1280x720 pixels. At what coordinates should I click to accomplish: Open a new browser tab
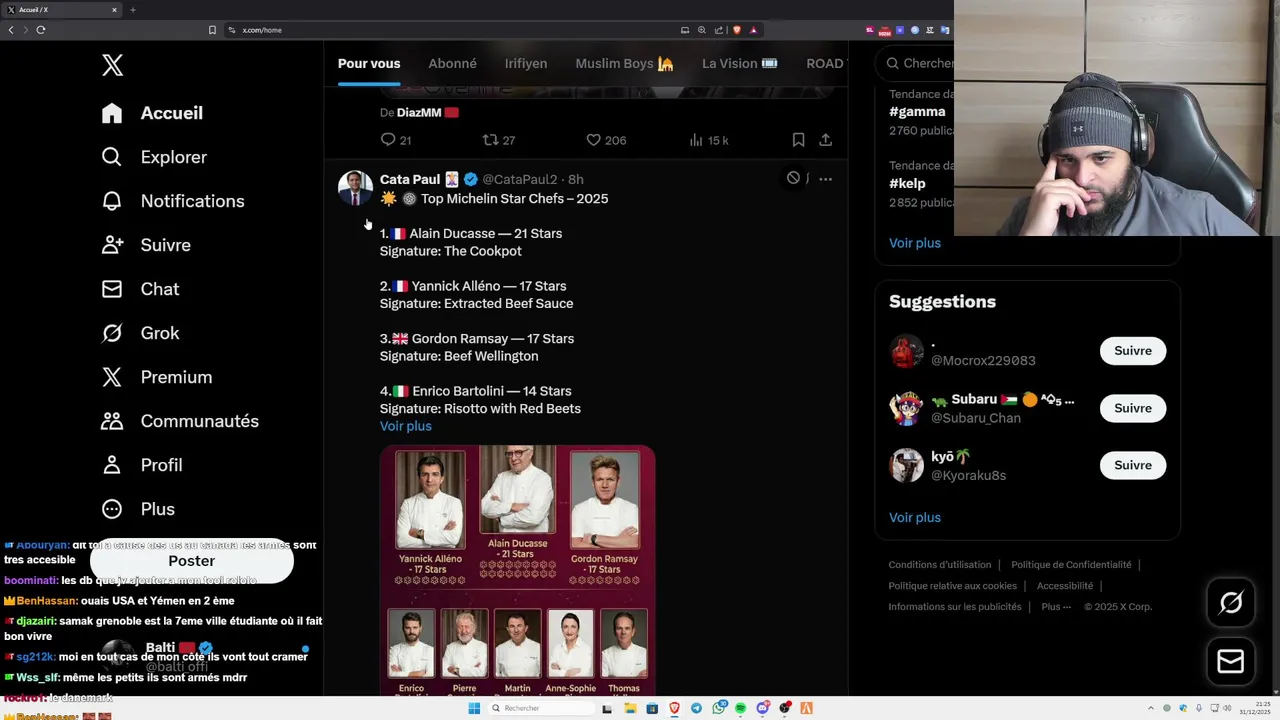click(x=132, y=10)
